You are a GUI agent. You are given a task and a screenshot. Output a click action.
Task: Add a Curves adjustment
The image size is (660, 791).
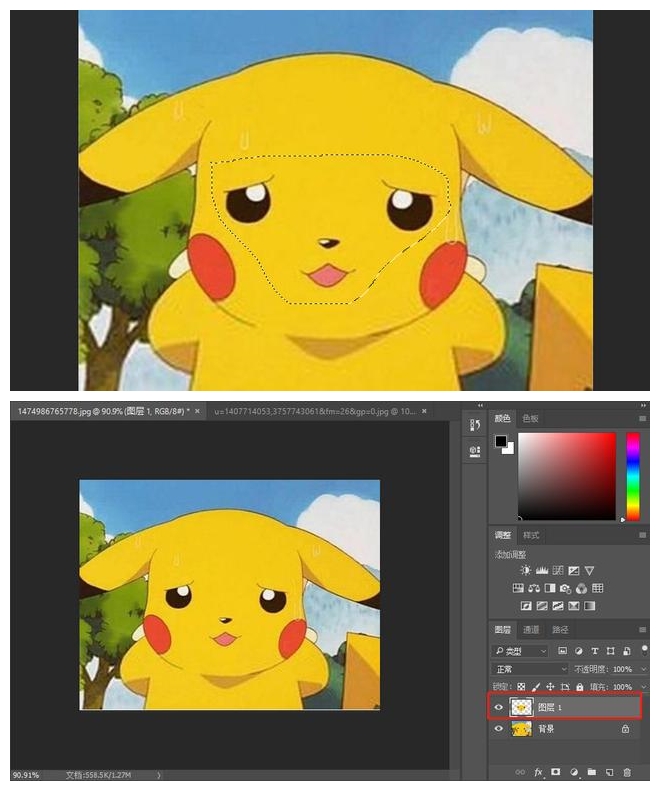click(x=558, y=571)
